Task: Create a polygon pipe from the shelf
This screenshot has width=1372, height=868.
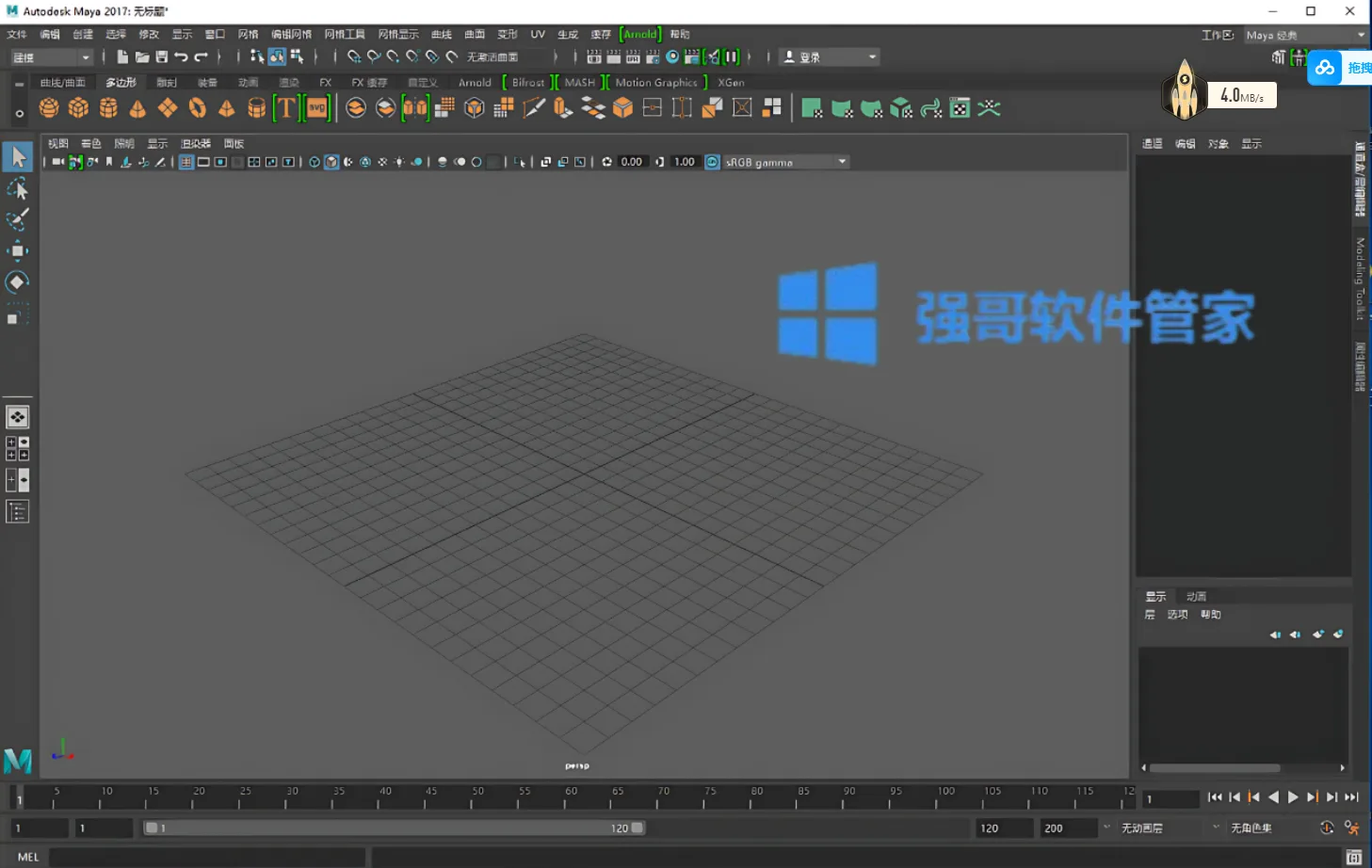Action: (x=256, y=108)
